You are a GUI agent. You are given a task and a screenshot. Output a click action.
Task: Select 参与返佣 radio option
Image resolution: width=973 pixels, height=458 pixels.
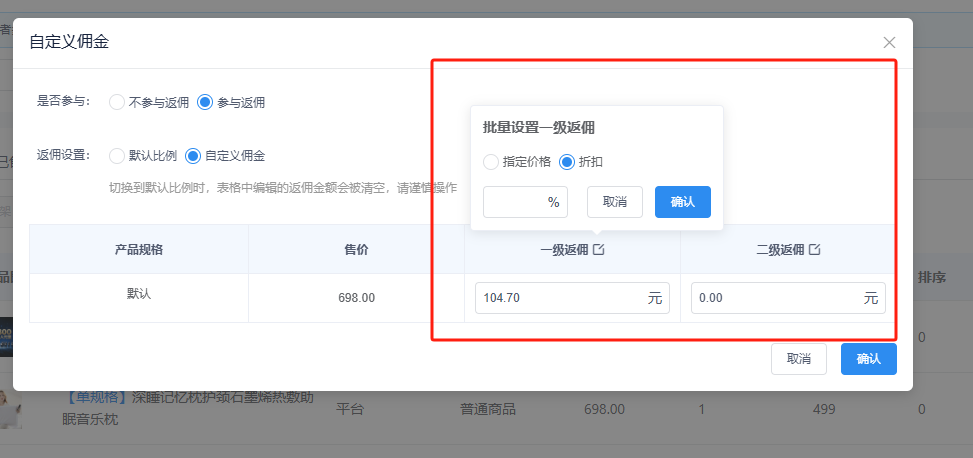(x=231, y=102)
